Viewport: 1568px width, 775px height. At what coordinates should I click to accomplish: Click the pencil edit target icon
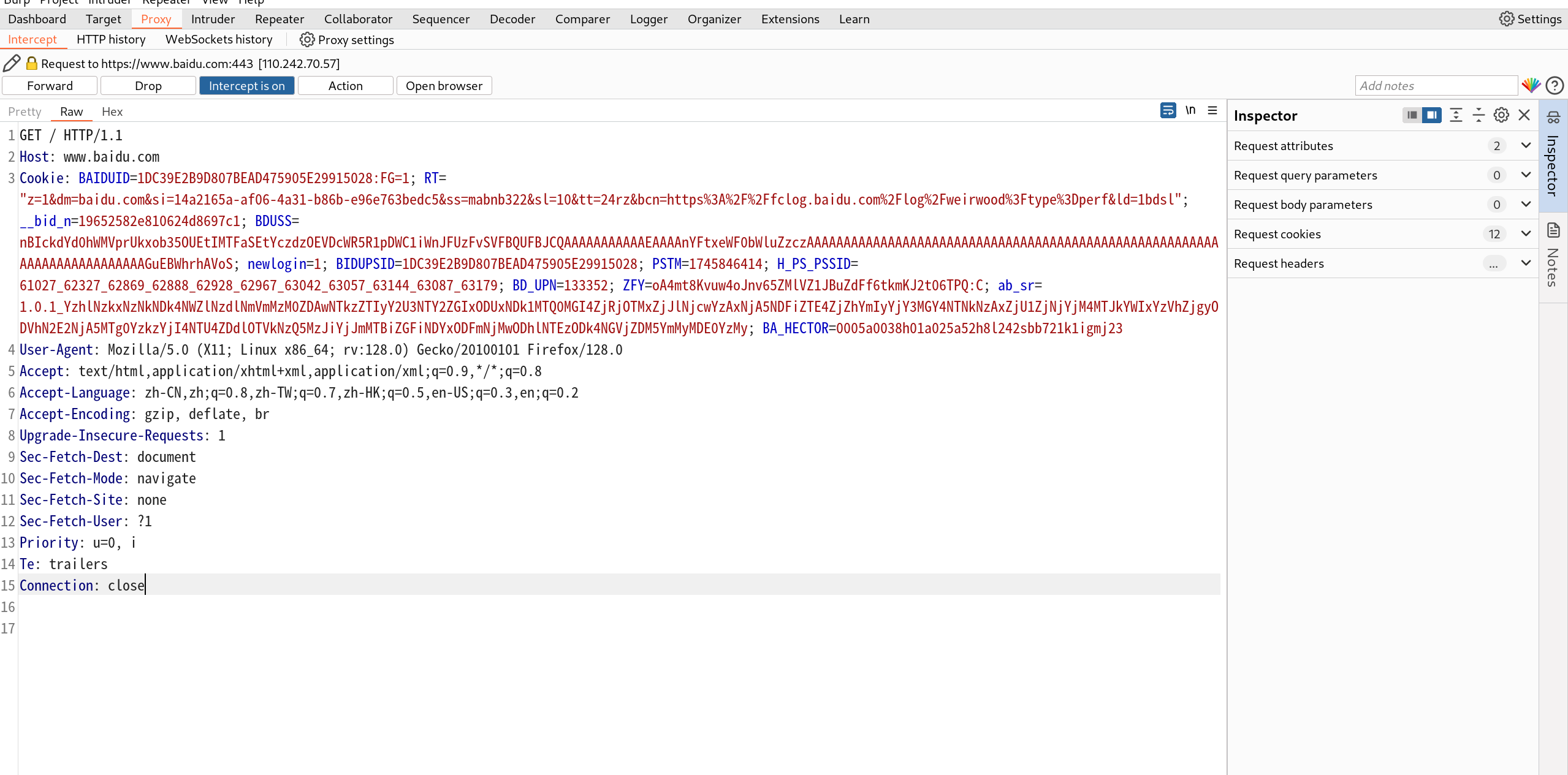click(12, 63)
